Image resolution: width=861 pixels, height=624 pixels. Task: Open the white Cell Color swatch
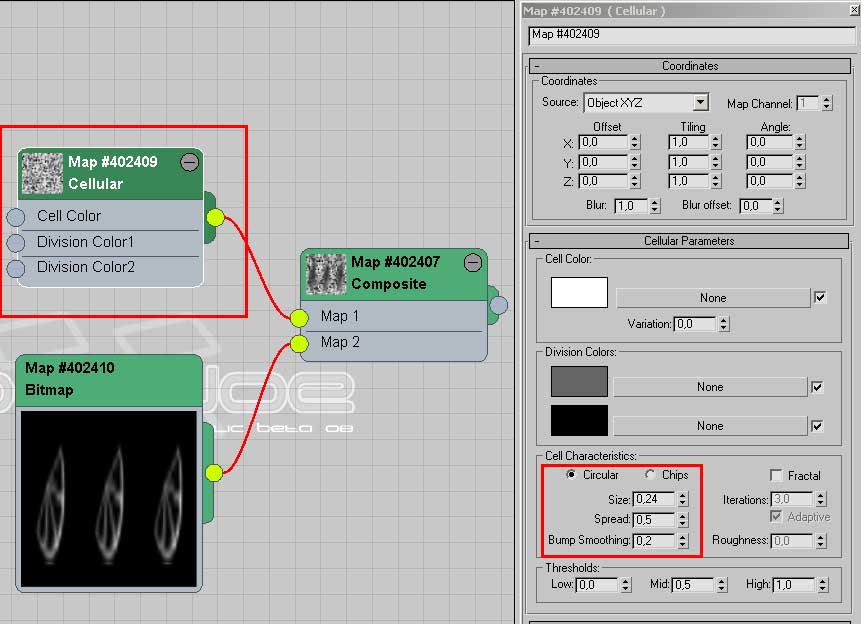coord(579,293)
